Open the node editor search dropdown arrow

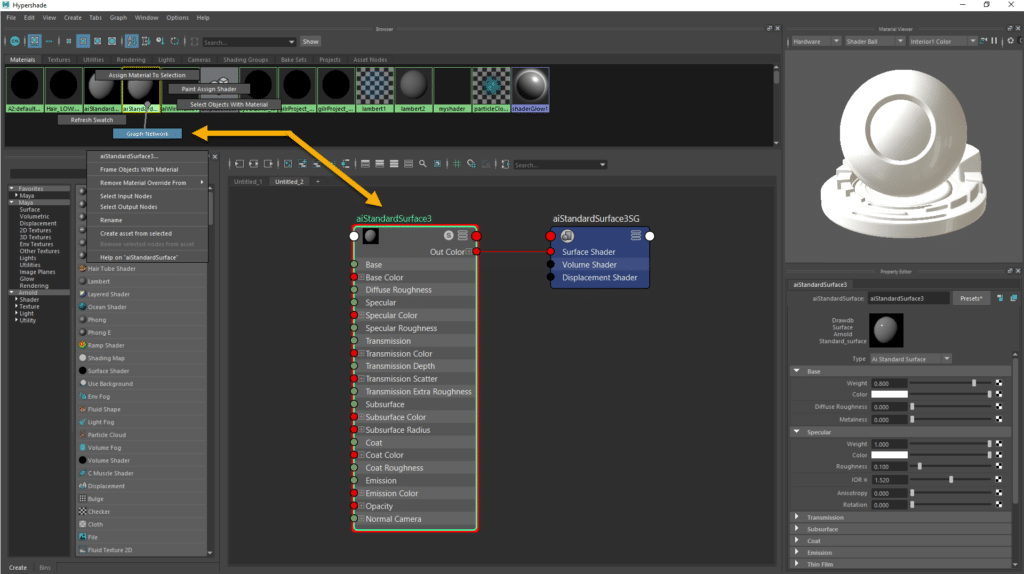(x=602, y=165)
